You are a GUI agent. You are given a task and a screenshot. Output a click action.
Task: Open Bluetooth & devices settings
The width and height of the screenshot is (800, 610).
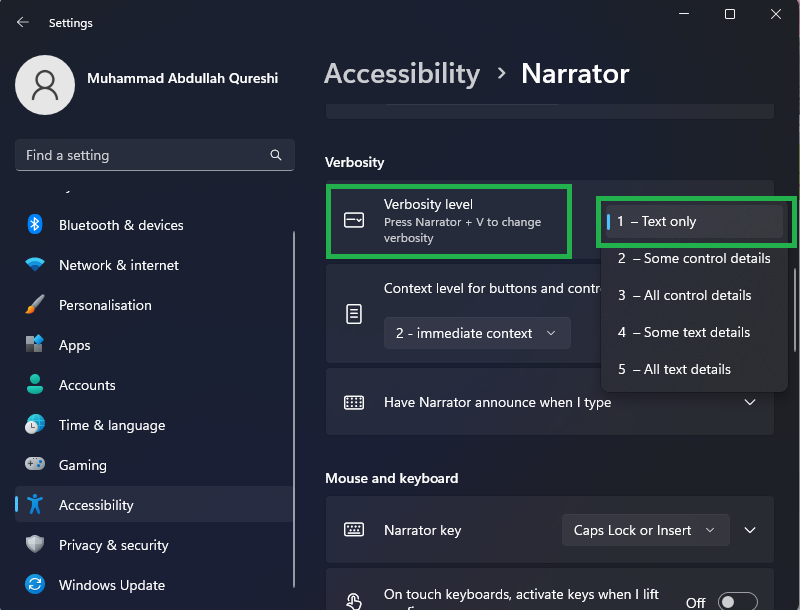[120, 225]
